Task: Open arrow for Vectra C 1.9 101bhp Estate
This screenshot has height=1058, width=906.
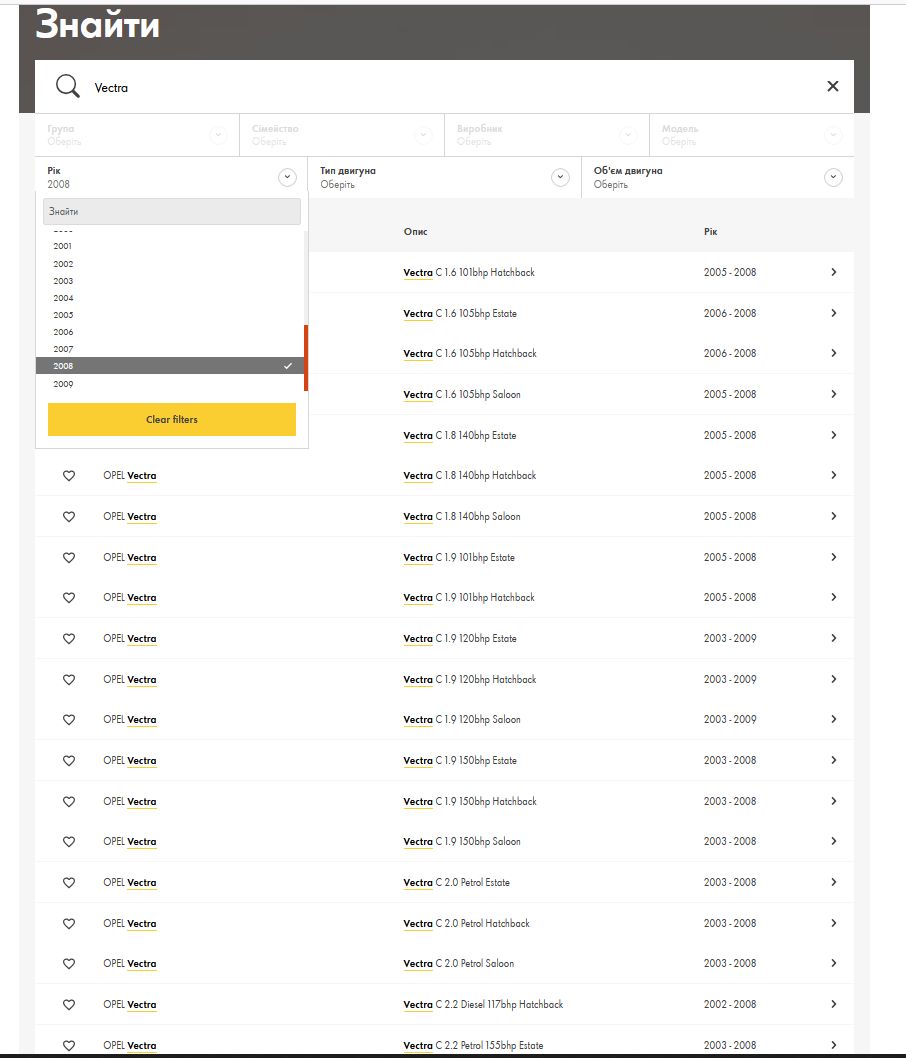Action: click(834, 557)
